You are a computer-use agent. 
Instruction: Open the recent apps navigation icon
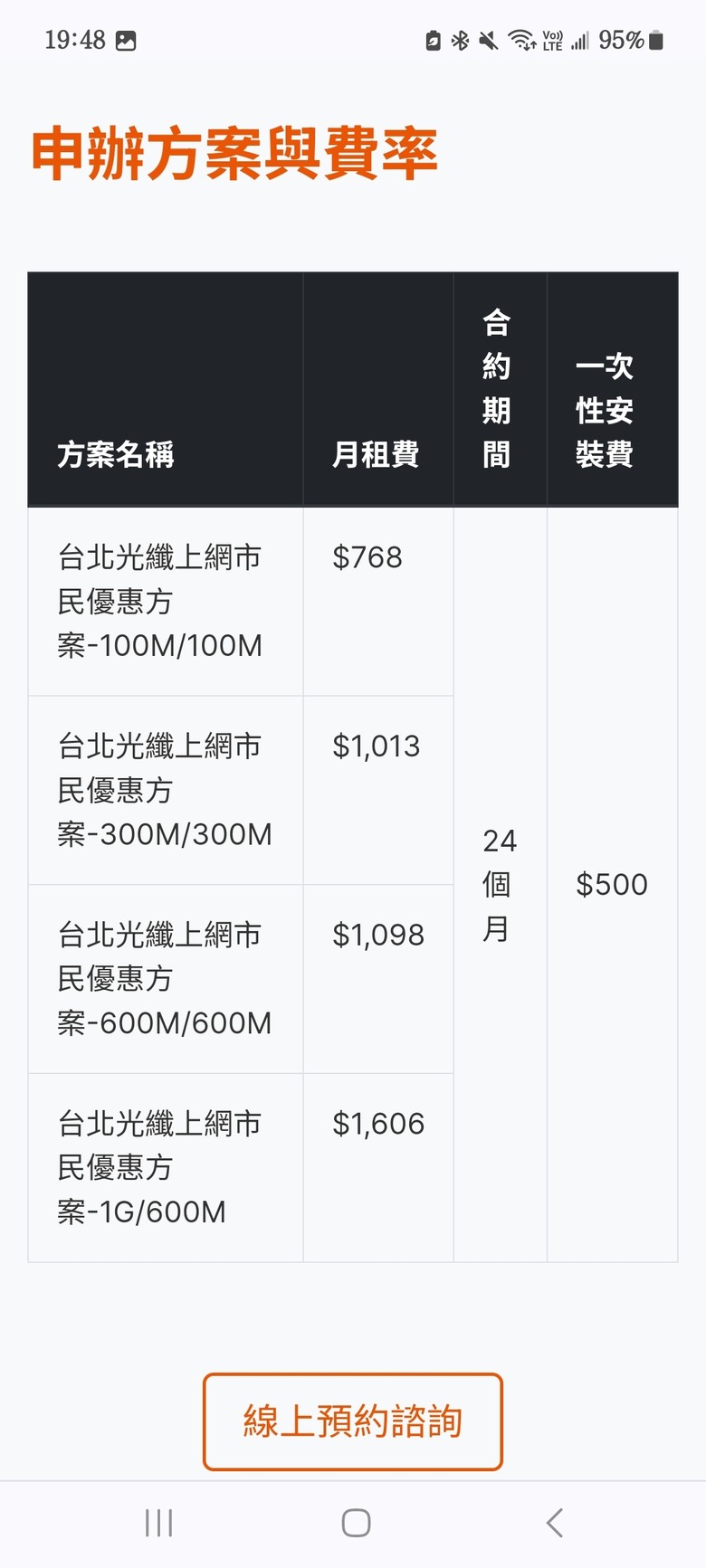tap(158, 1523)
